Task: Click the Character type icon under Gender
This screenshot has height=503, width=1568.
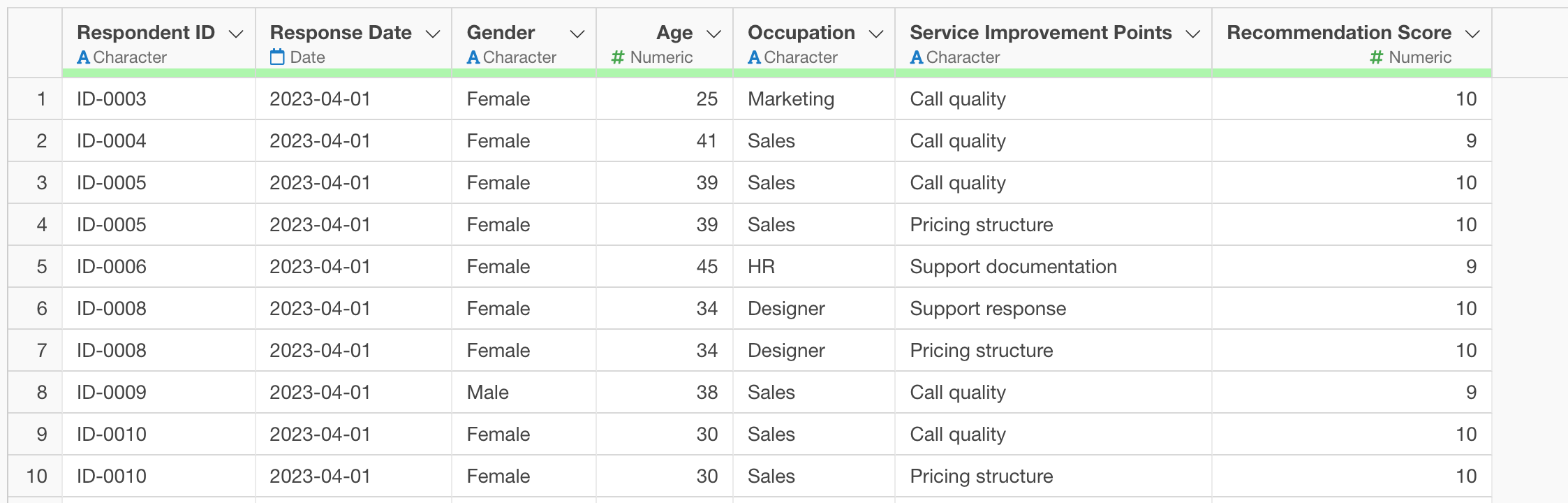Action: point(473,57)
